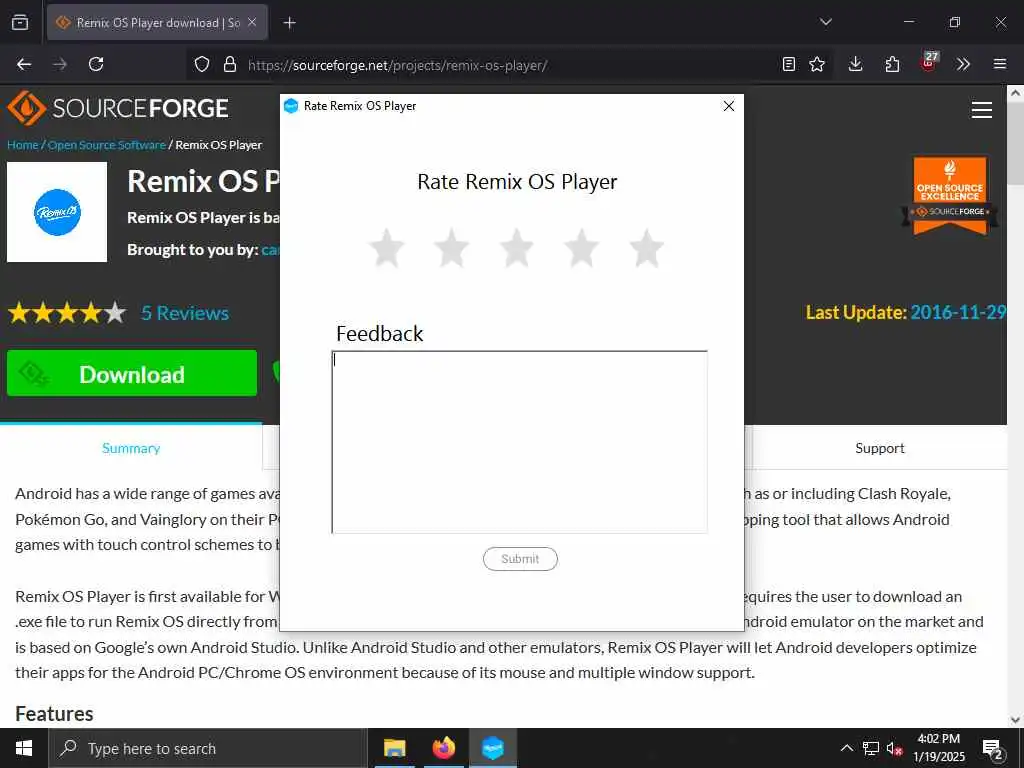Open the Firefox application menu
The height and width of the screenshot is (768, 1024).
[1000, 64]
